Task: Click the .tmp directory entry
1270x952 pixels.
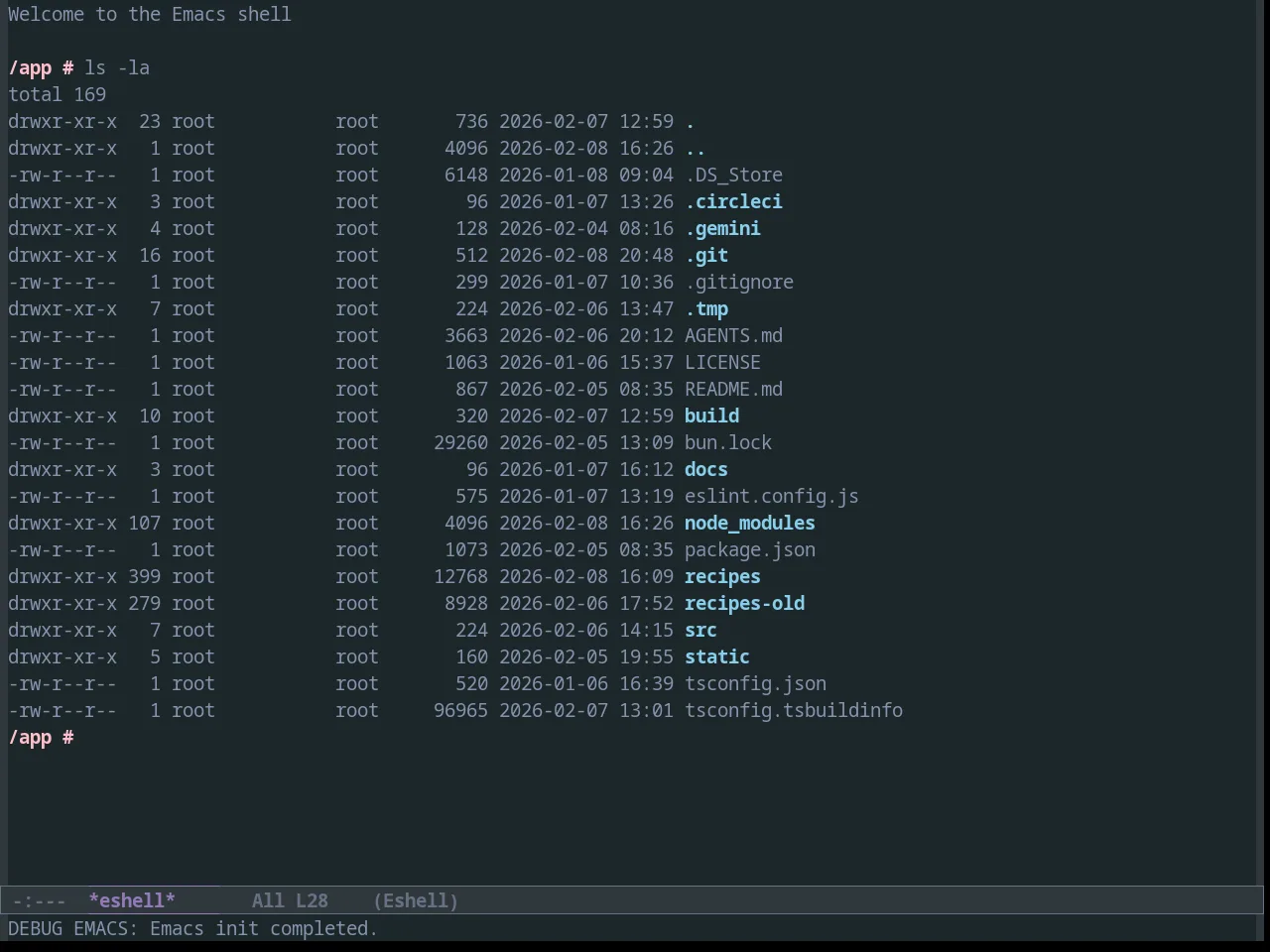Action: 706,308
